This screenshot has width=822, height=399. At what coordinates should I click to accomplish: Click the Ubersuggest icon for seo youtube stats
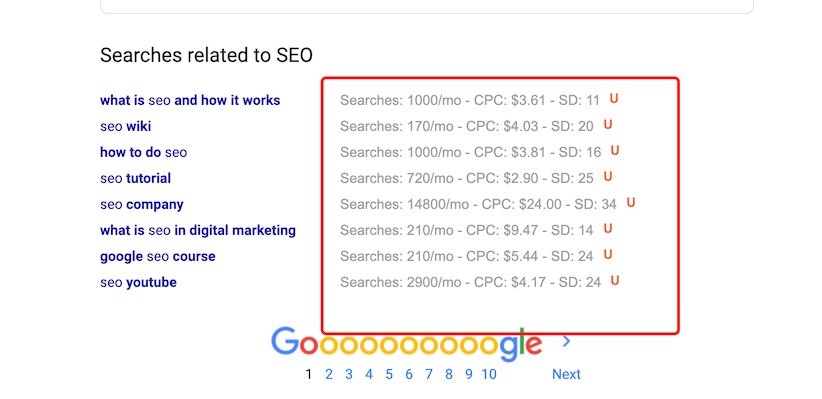click(615, 281)
